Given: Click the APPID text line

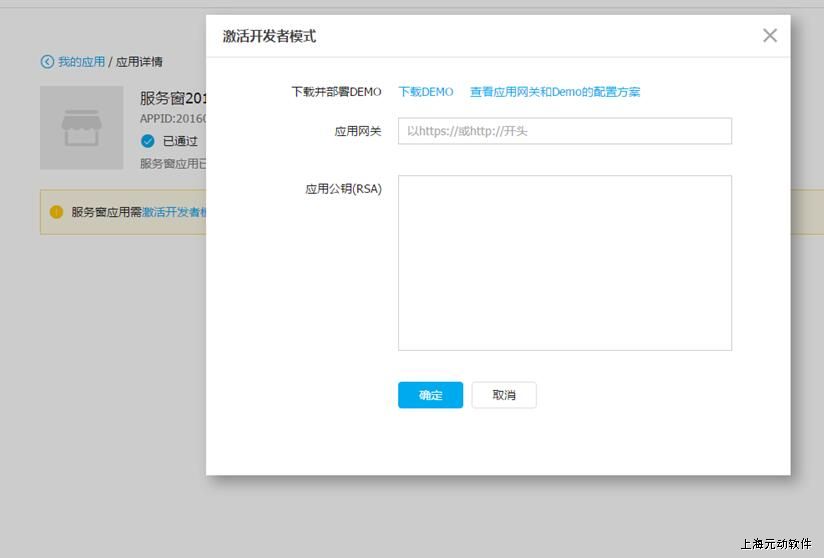Looking at the screenshot, I should pyautogui.click(x=172, y=119).
